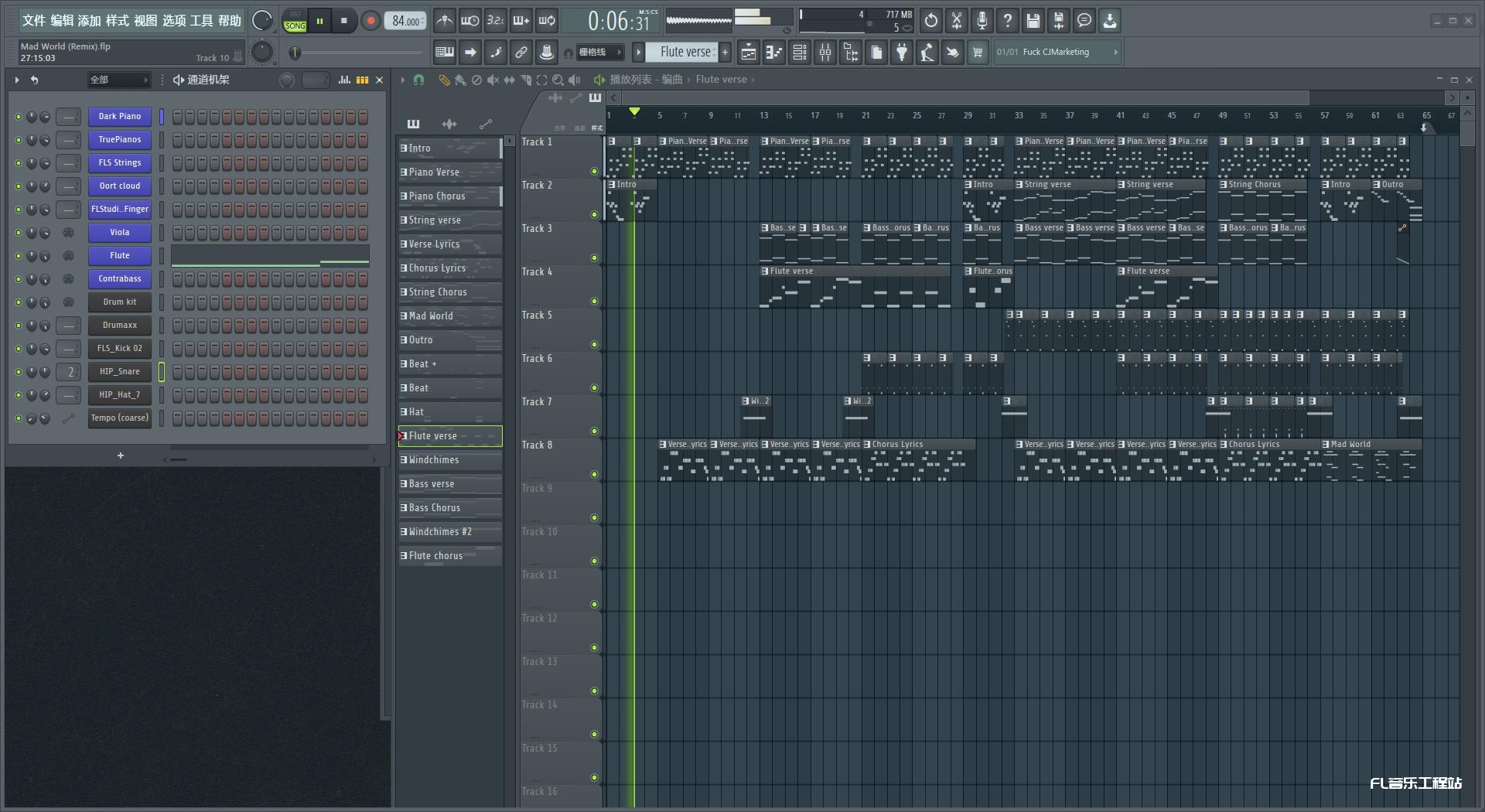Click the 84.000 tempo field

pos(406,21)
